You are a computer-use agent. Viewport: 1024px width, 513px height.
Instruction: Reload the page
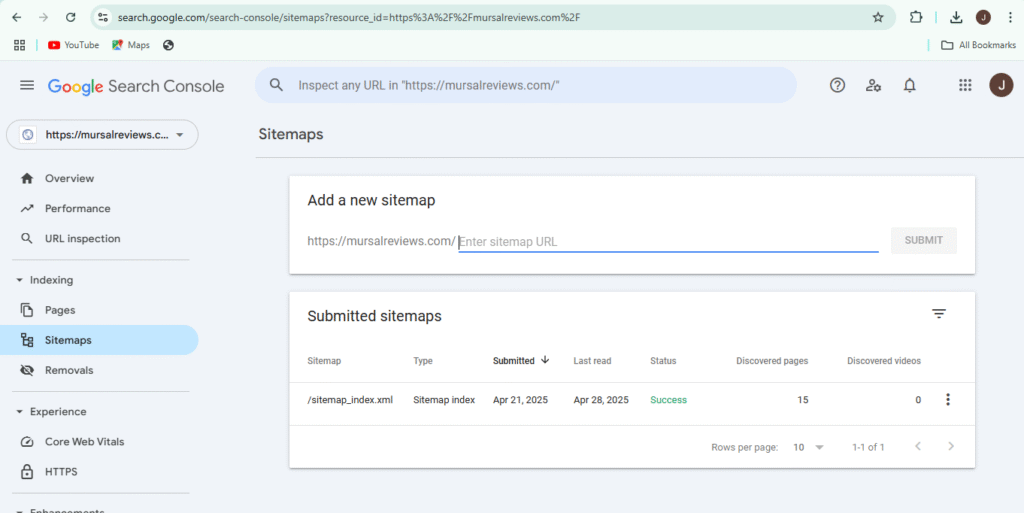[x=71, y=18]
